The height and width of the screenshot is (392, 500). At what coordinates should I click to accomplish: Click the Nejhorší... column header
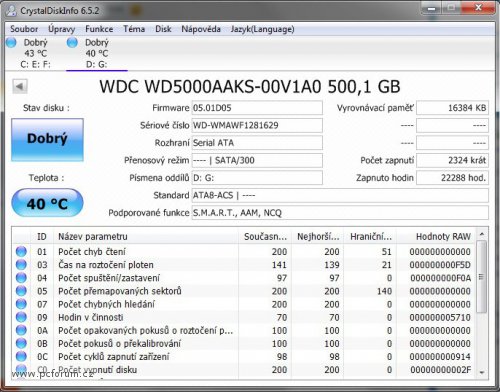coord(318,236)
